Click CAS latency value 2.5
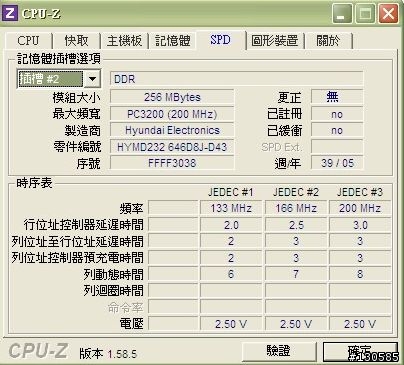The width and height of the screenshot is (404, 365). [x=296, y=225]
